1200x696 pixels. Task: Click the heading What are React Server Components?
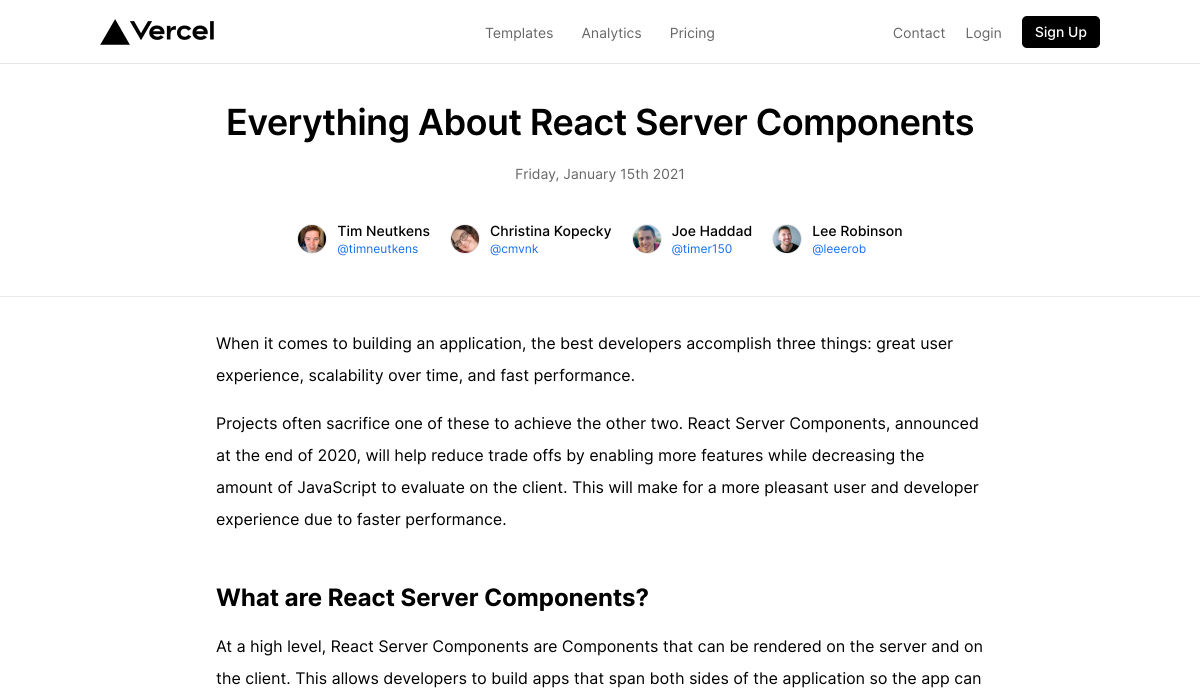[x=432, y=598]
